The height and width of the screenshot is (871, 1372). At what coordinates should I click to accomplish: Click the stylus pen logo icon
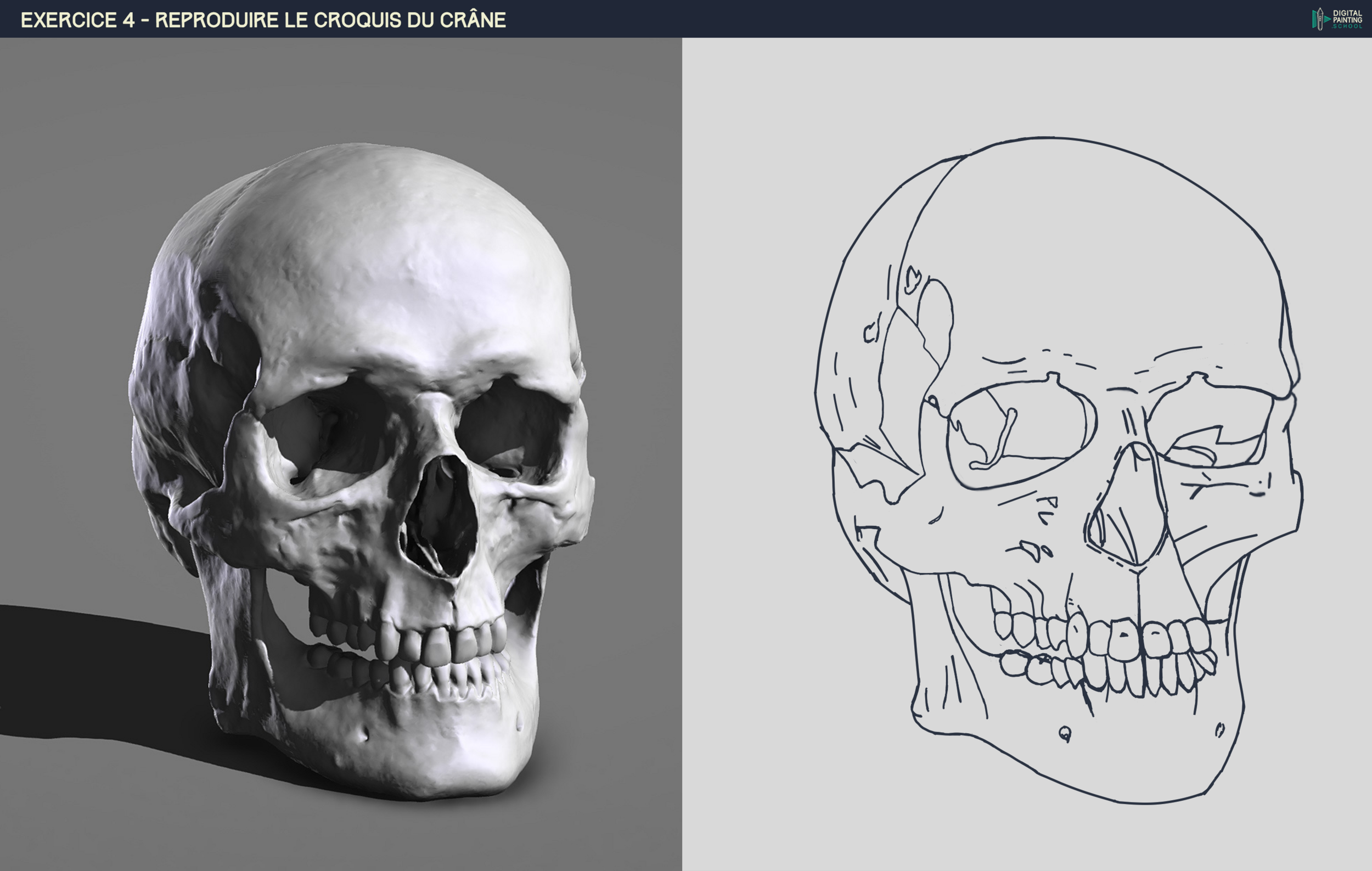click(x=1320, y=20)
